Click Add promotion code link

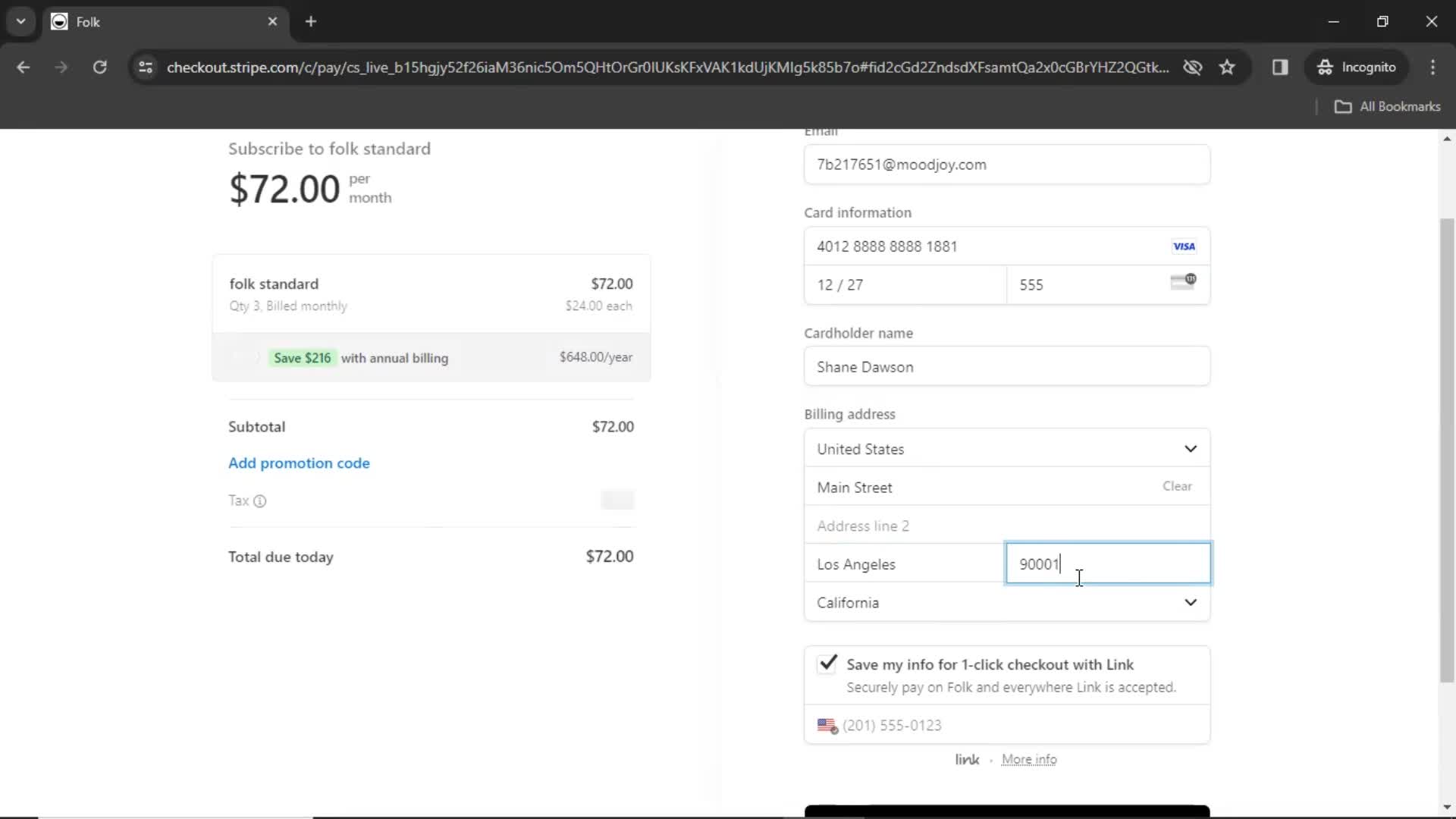tap(299, 463)
